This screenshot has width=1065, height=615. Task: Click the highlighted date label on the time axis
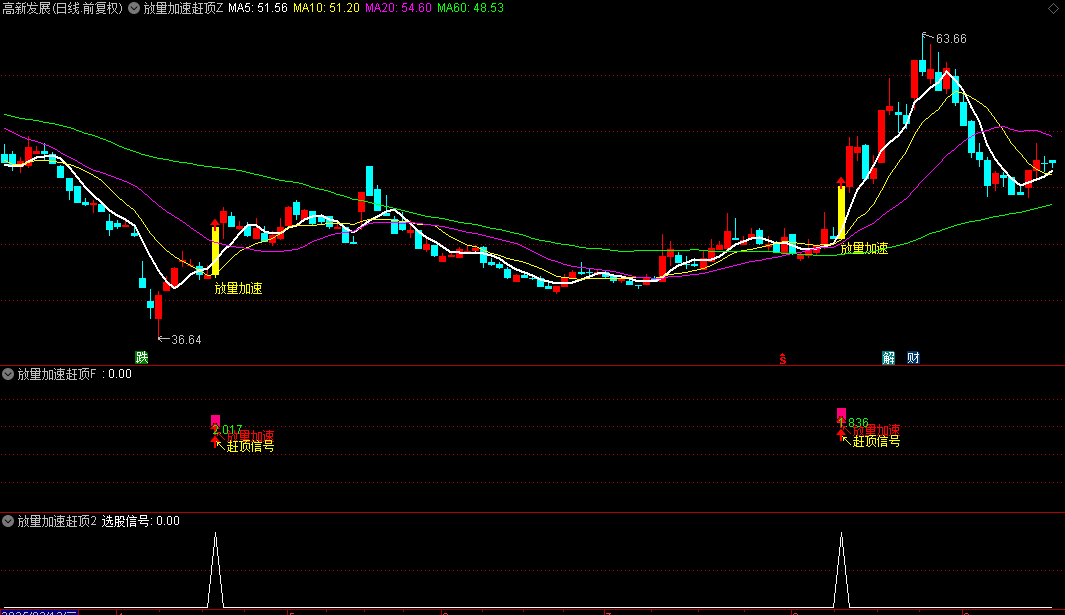click(40, 612)
